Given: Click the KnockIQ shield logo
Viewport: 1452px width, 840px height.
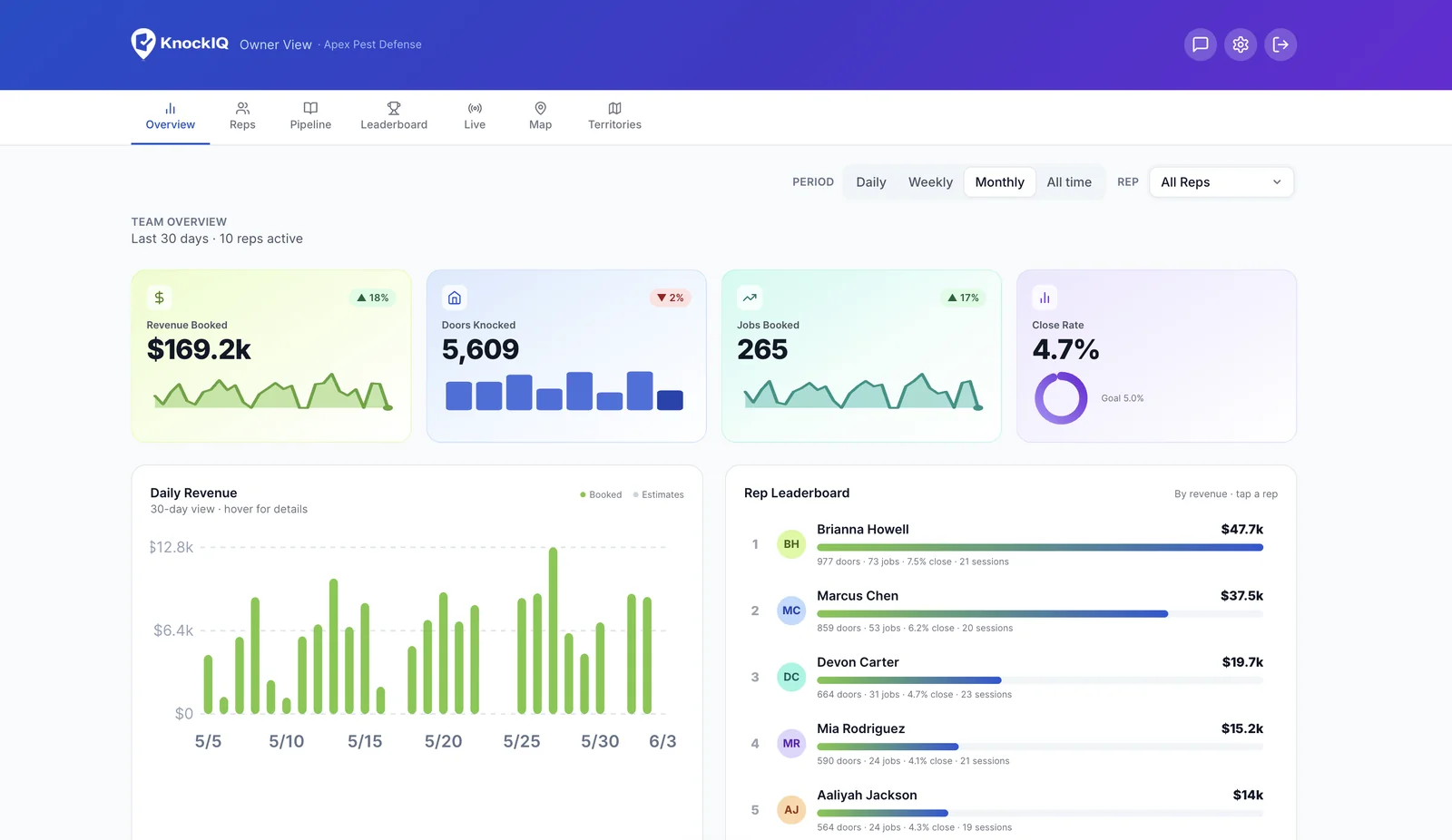Looking at the screenshot, I should 143,44.
